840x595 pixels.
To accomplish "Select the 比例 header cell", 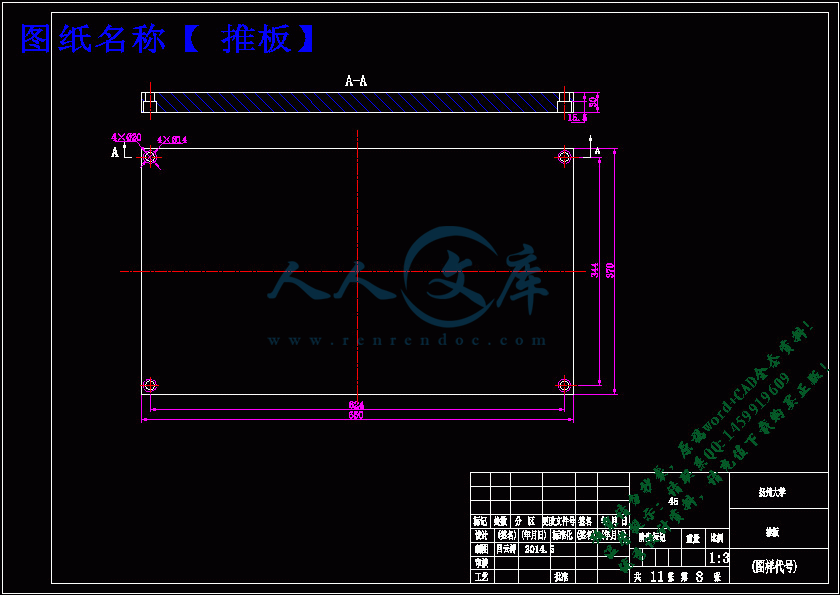I will (x=716, y=538).
